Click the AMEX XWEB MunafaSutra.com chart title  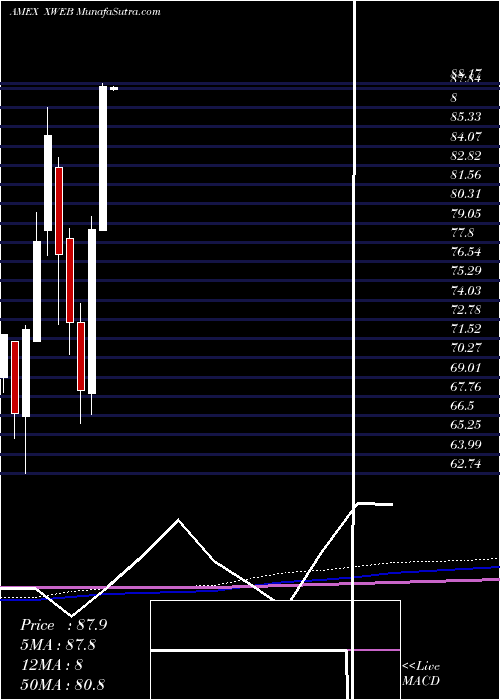click(x=85, y=12)
